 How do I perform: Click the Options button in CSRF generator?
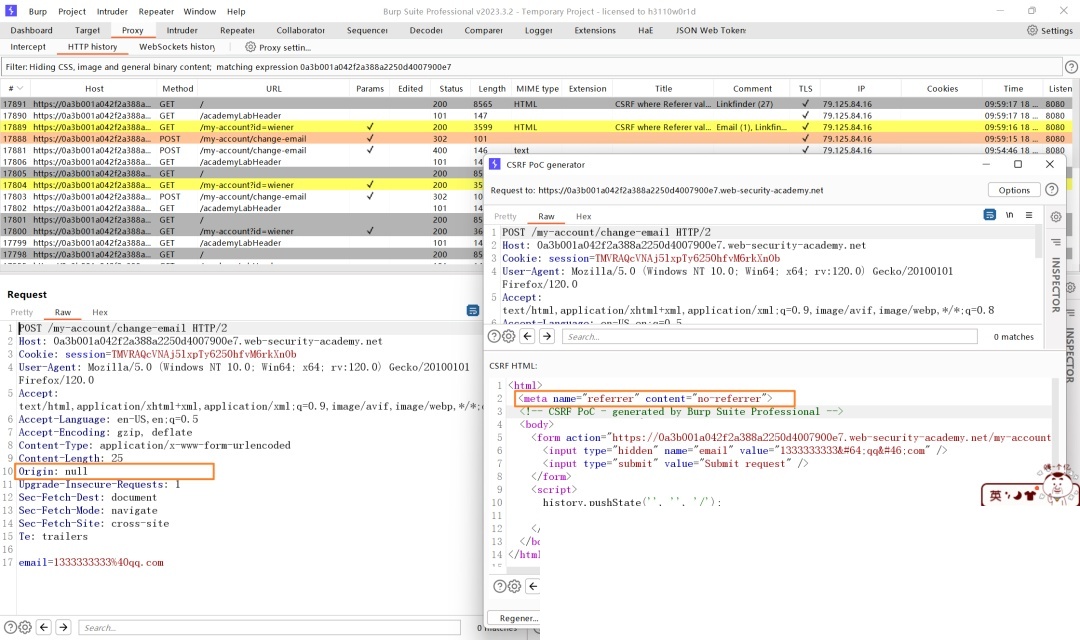click(x=1014, y=189)
